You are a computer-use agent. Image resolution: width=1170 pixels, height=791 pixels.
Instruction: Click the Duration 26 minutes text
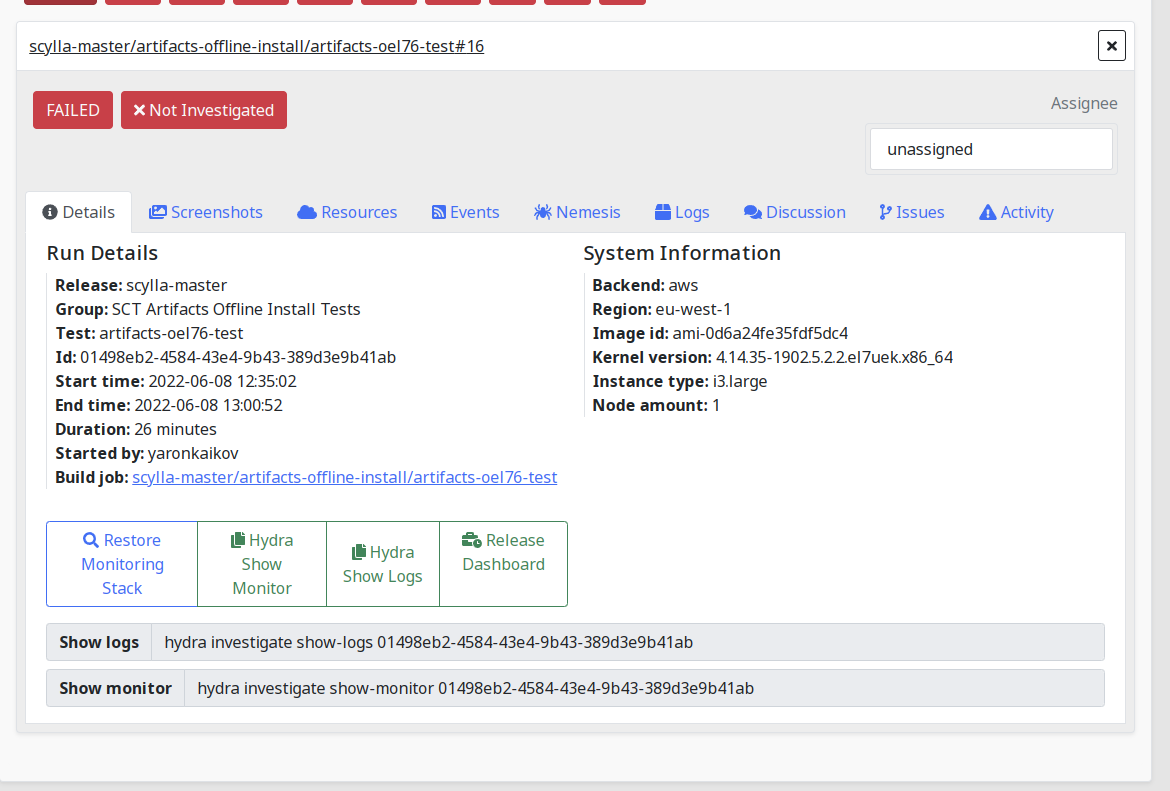coord(136,429)
